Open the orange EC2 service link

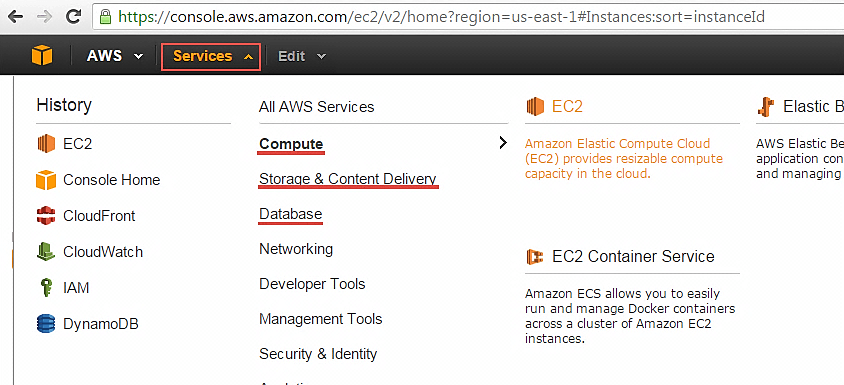click(567, 106)
